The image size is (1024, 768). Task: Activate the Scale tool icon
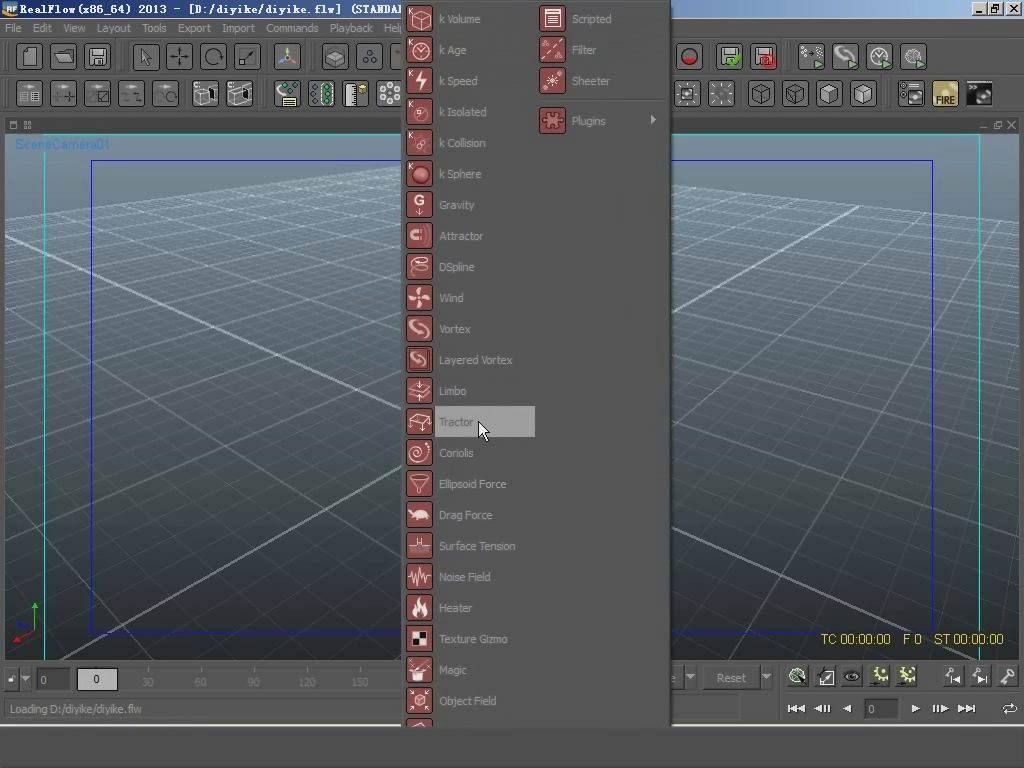tap(248, 57)
